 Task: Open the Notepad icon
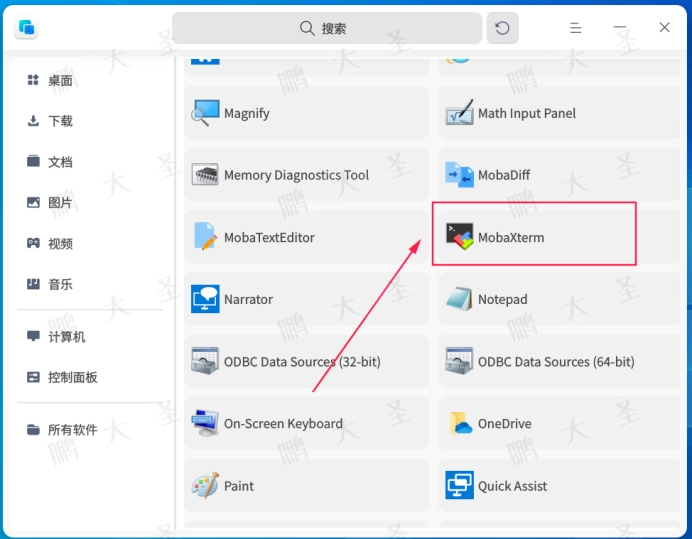(459, 299)
